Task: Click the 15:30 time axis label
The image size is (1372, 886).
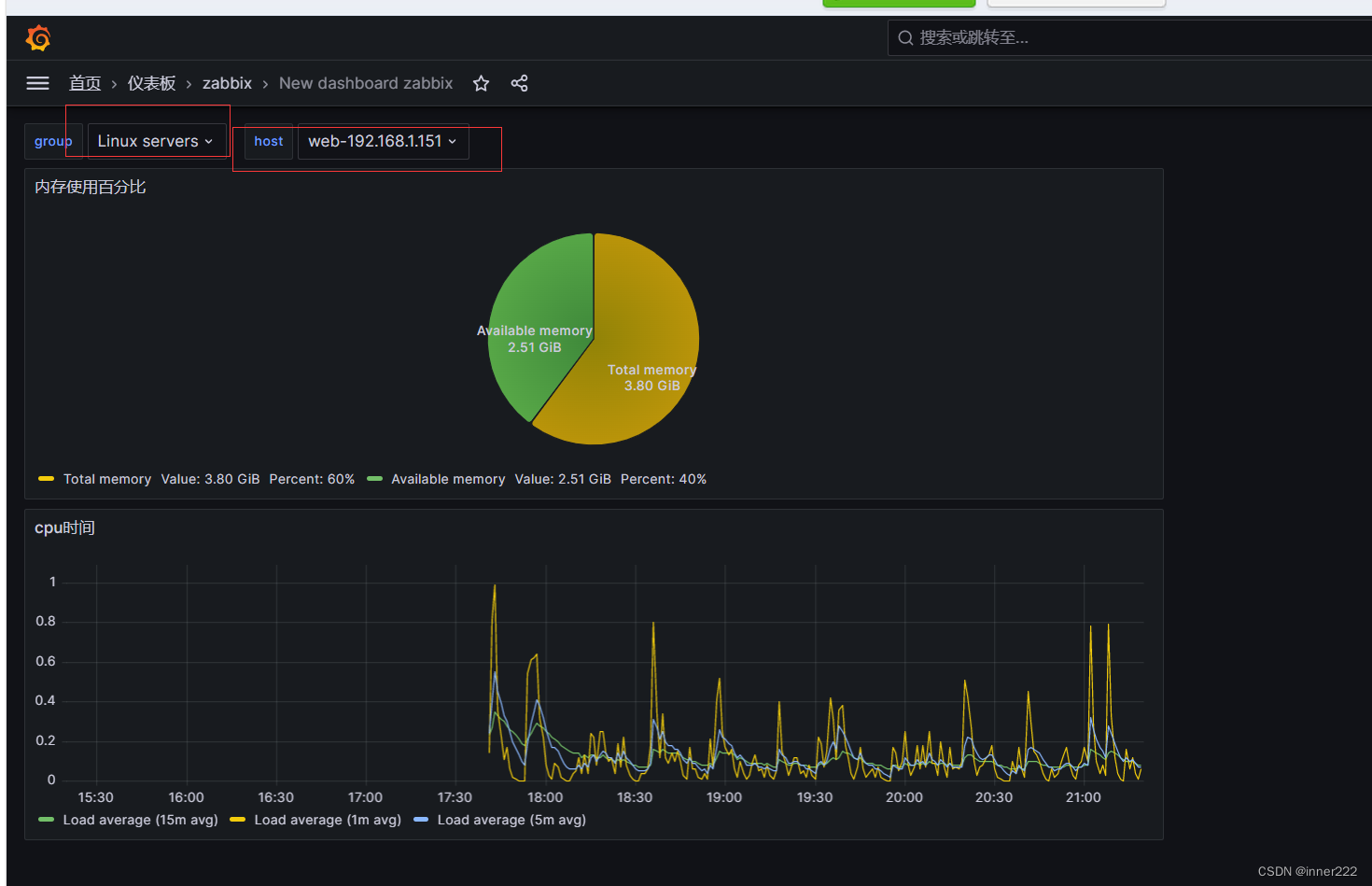Action: [96, 797]
